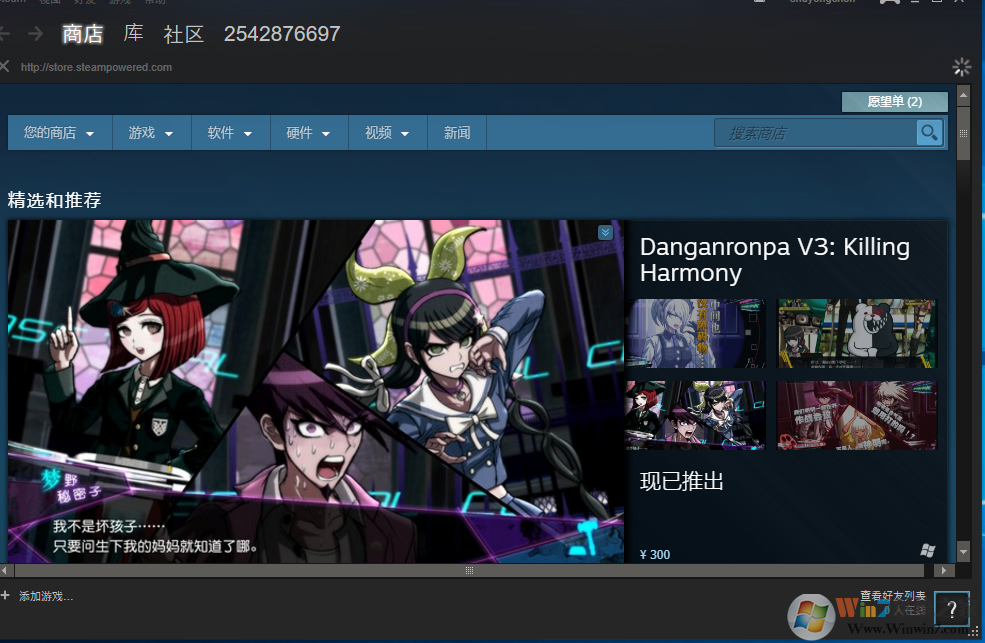
Task: View the thumbnail with three characters
Action: pos(695,415)
